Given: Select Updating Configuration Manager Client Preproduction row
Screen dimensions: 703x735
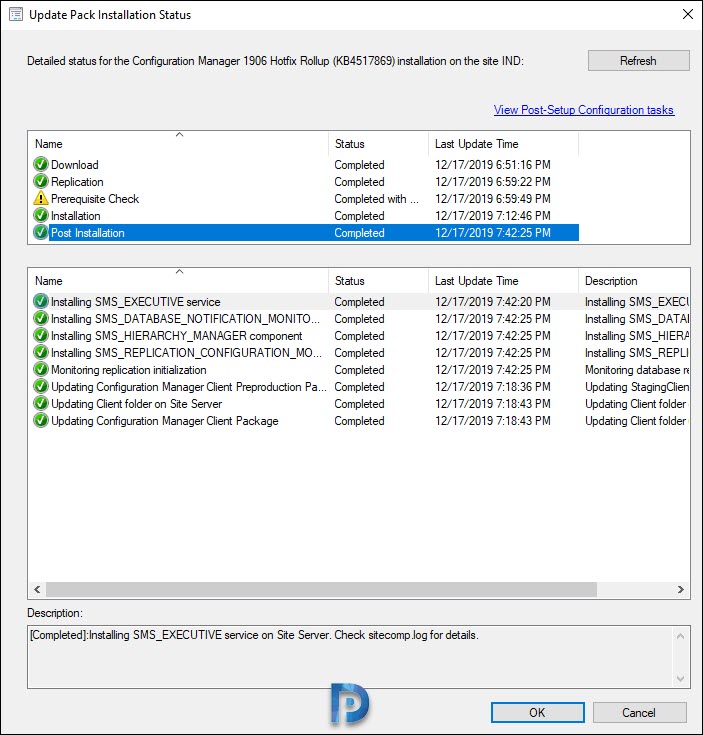Looking at the screenshot, I should tap(360, 387).
